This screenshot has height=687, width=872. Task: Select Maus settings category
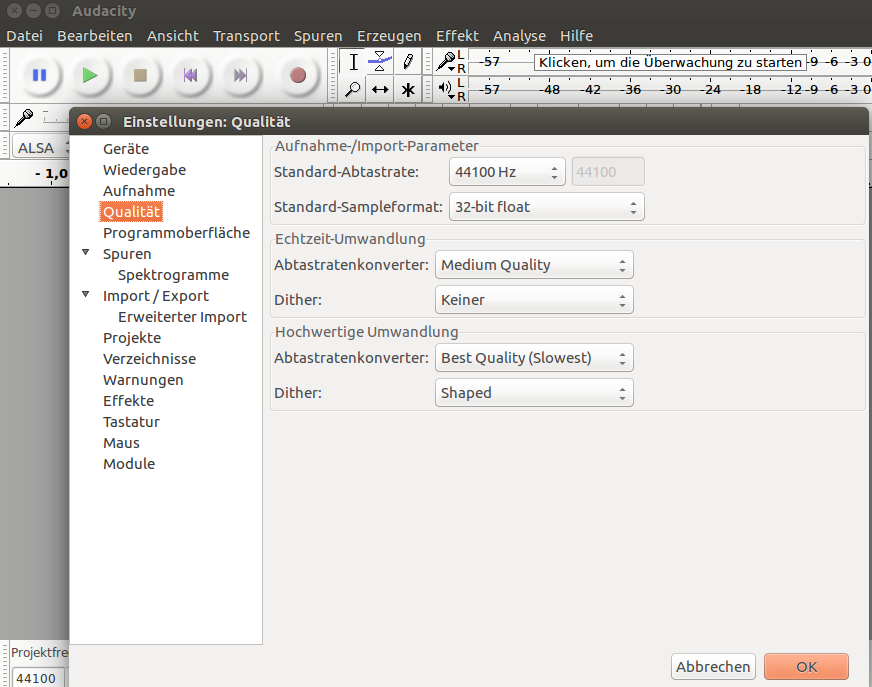pos(121,443)
